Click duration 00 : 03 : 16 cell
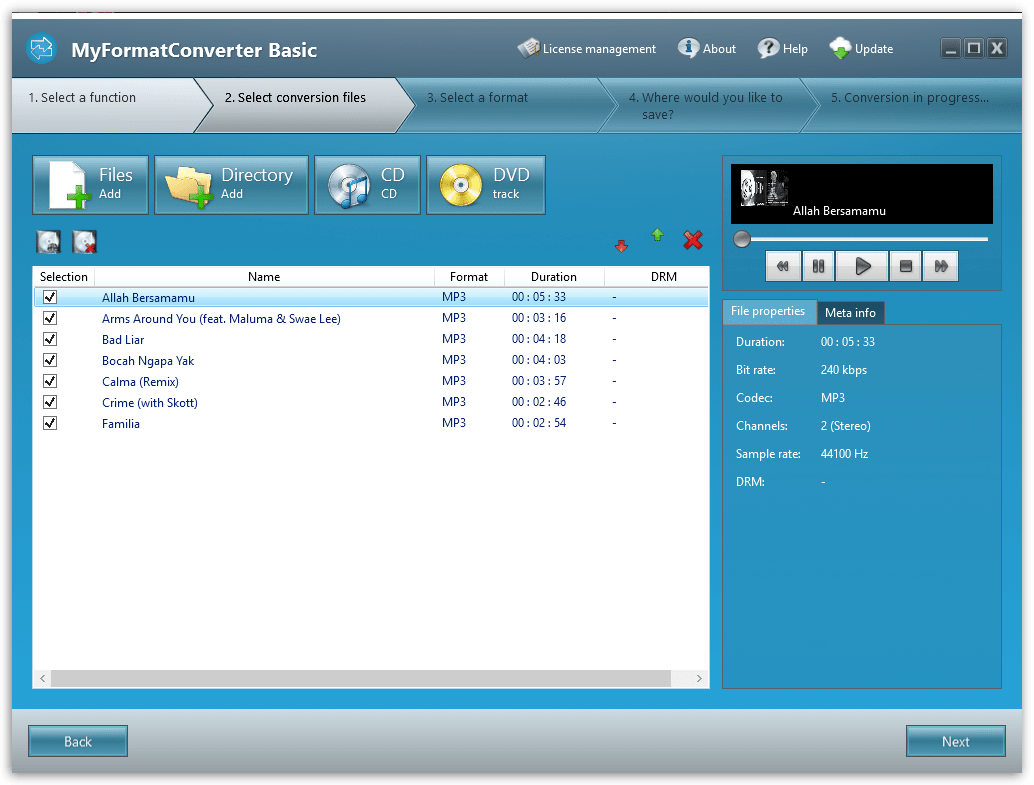1034x785 pixels. click(539, 318)
